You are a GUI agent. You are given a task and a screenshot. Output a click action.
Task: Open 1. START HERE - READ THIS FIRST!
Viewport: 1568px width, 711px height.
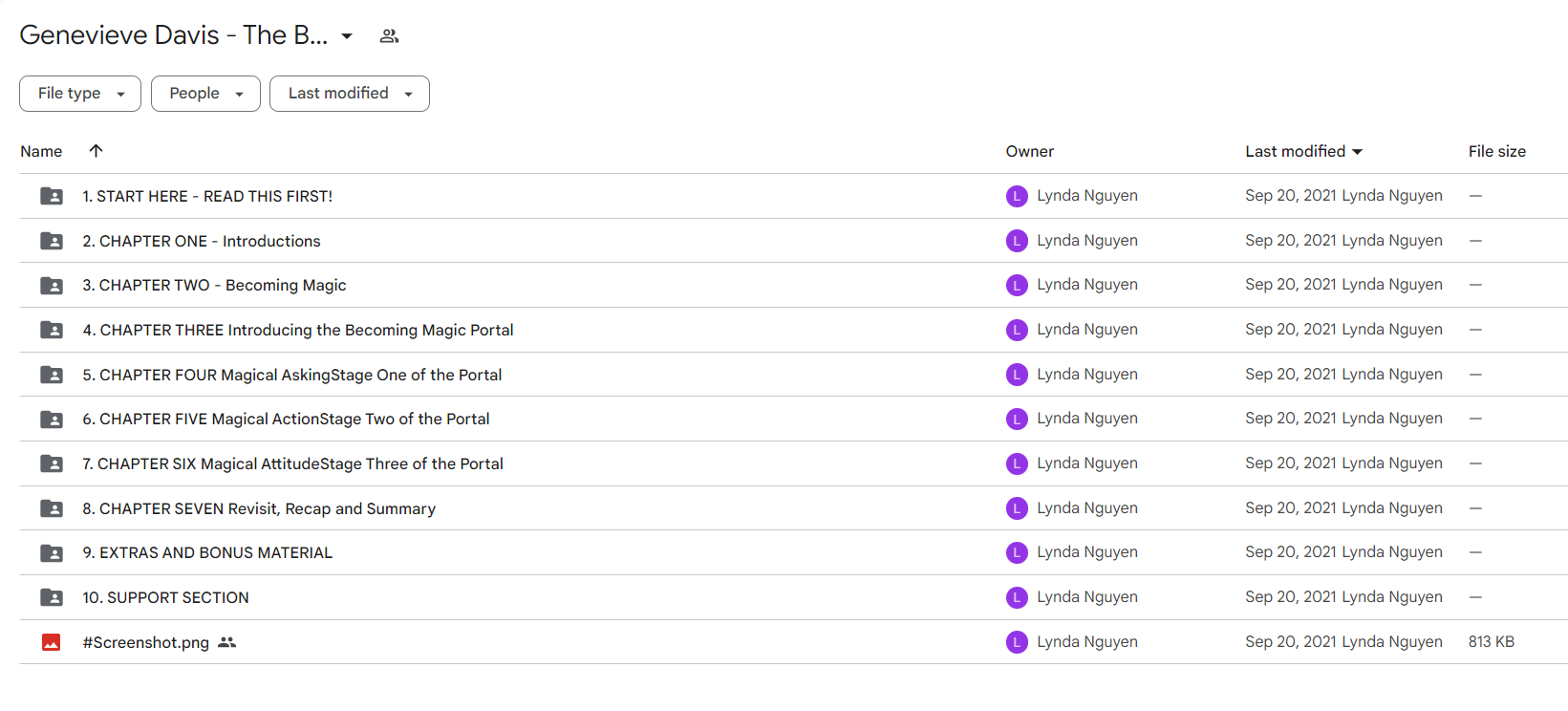click(x=207, y=196)
